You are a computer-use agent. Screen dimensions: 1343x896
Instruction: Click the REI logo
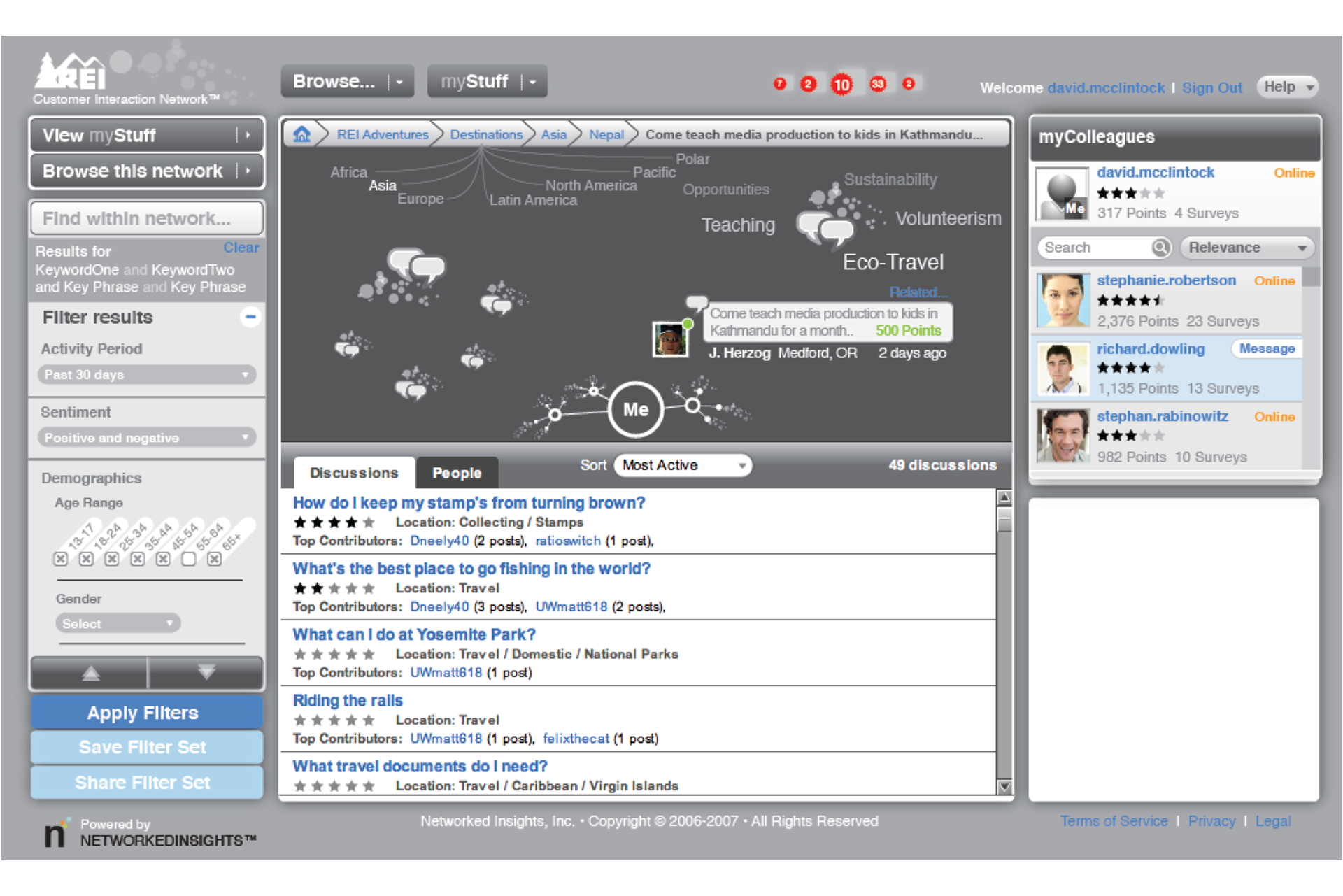[70, 72]
